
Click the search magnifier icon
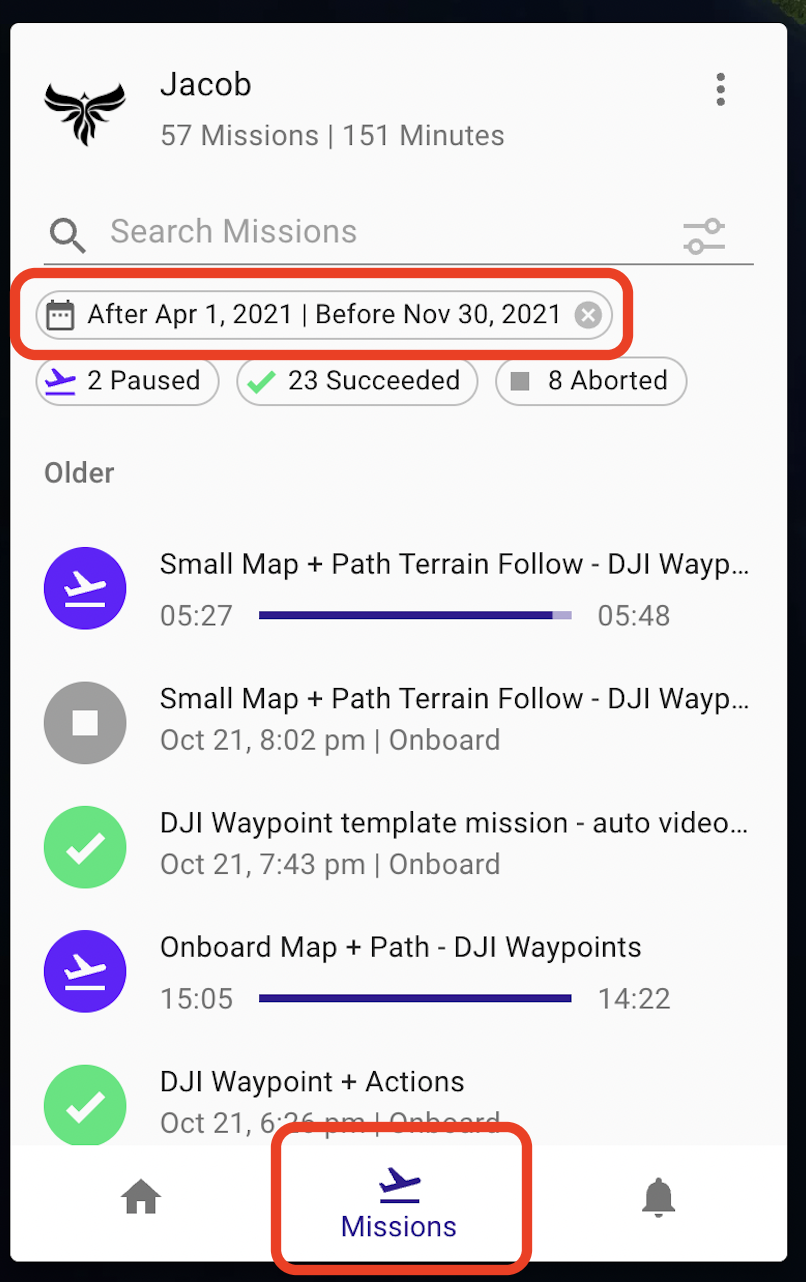click(x=68, y=236)
